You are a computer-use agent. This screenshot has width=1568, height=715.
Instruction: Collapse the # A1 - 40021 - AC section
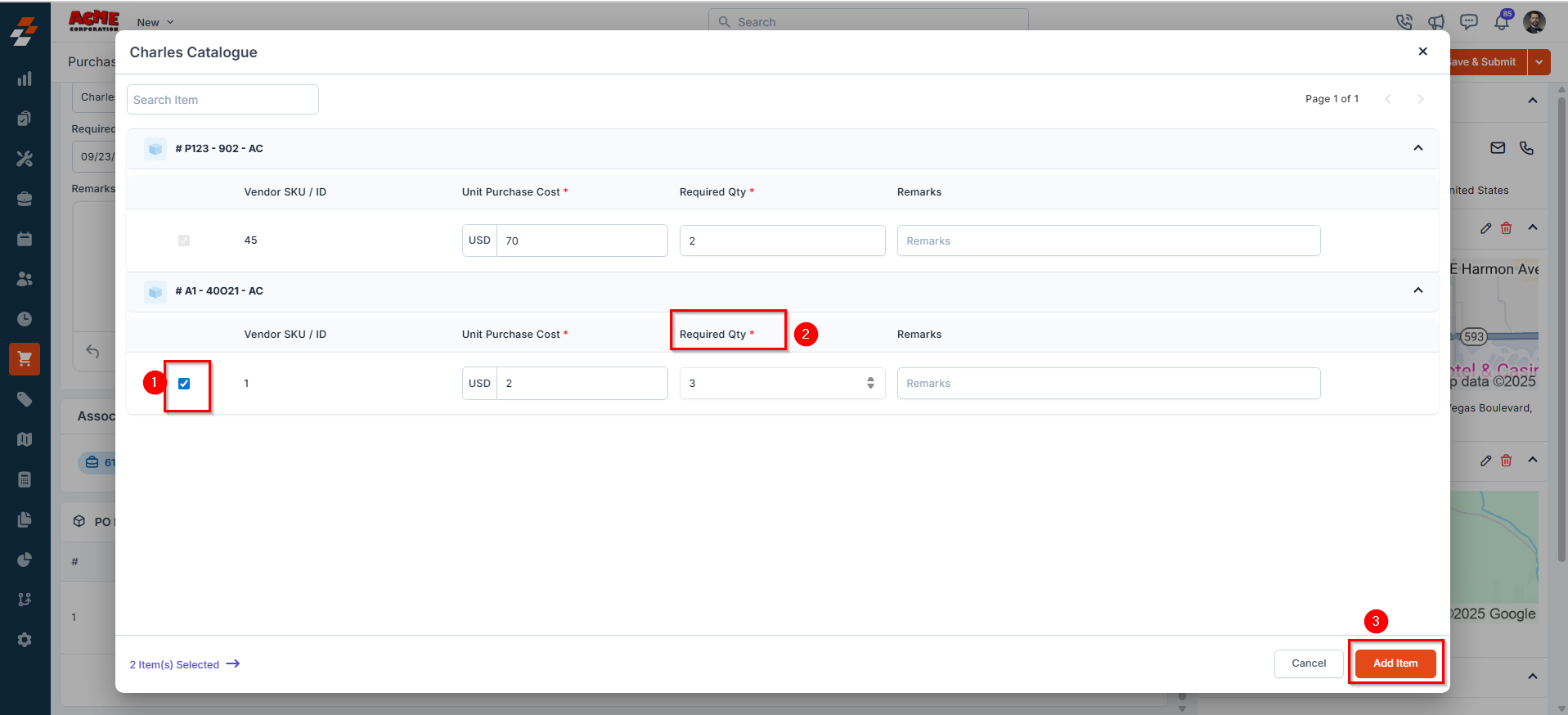pyautogui.click(x=1418, y=290)
